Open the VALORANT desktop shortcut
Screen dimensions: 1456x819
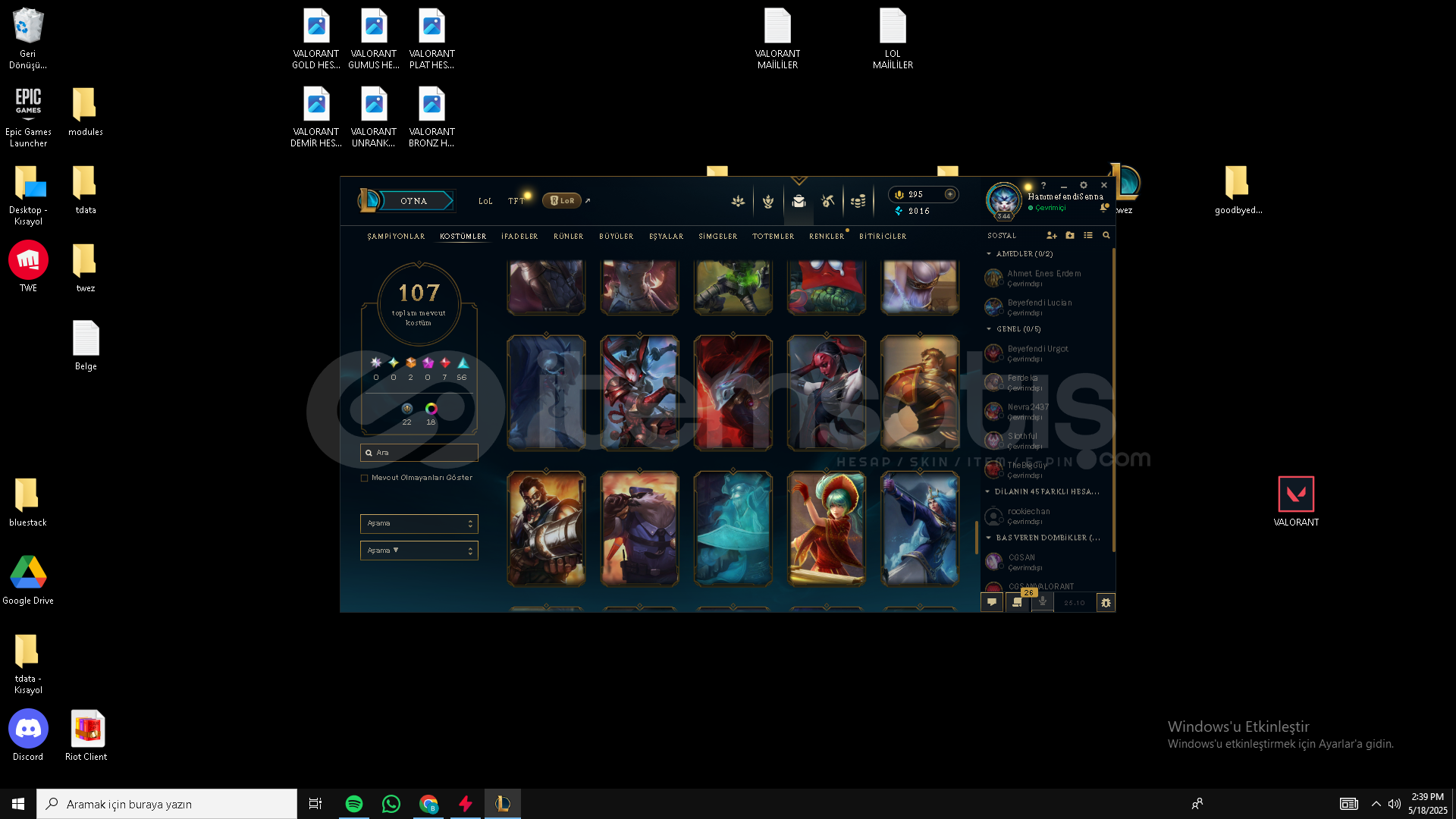pos(1296,501)
